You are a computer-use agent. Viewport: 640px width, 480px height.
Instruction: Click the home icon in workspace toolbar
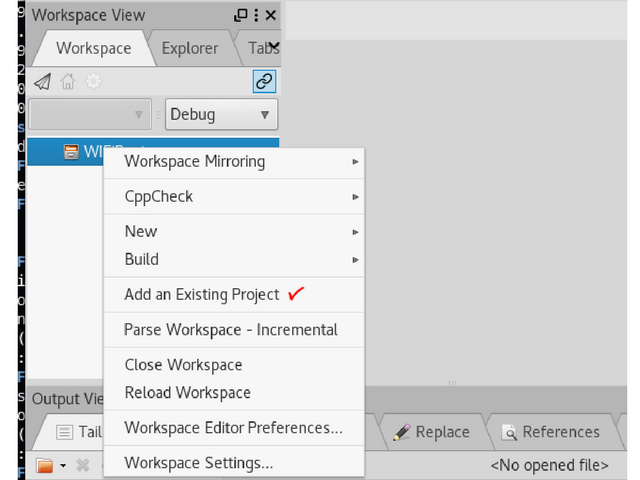click(68, 82)
